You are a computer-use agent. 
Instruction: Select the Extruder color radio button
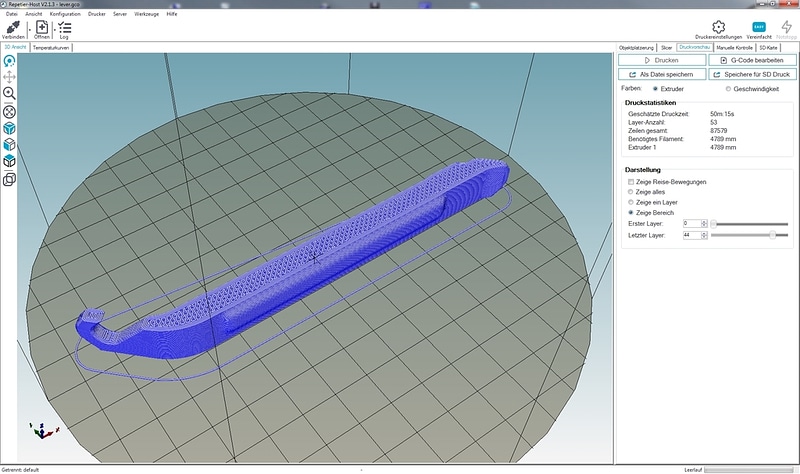tap(655, 89)
